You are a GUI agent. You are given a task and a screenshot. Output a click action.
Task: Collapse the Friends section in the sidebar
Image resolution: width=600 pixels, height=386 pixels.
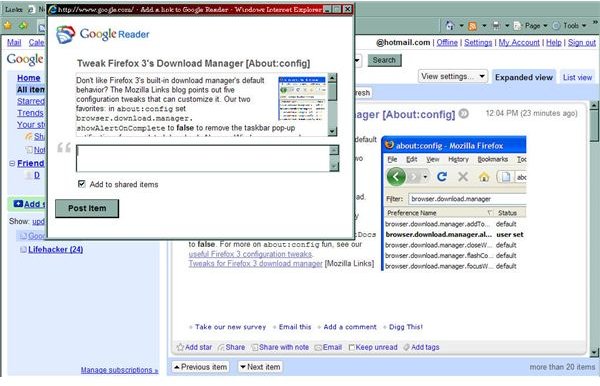pyautogui.click(x=12, y=163)
